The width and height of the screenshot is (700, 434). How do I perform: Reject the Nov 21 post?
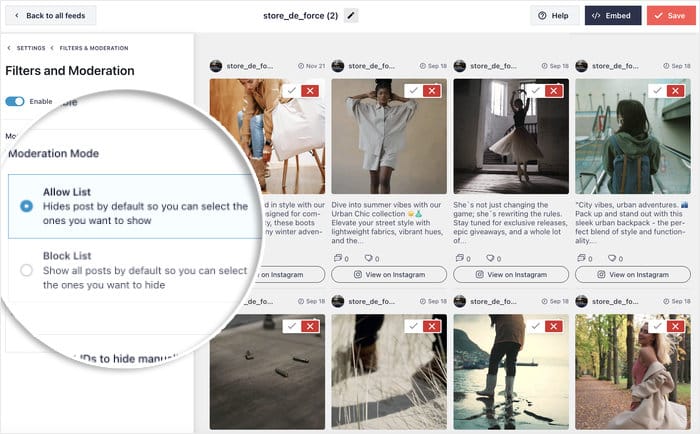(x=310, y=91)
